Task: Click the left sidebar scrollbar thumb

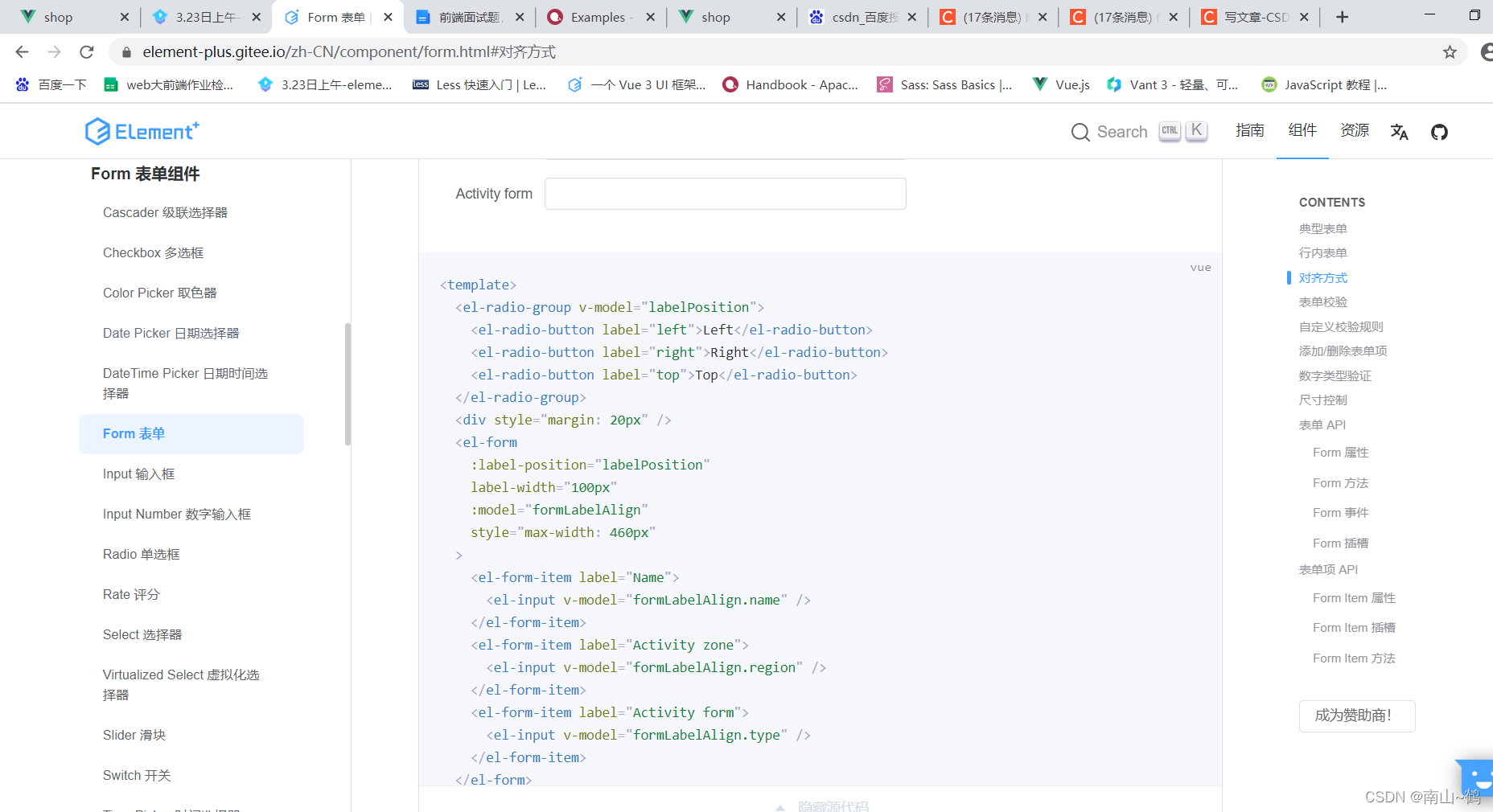Action: (348, 383)
